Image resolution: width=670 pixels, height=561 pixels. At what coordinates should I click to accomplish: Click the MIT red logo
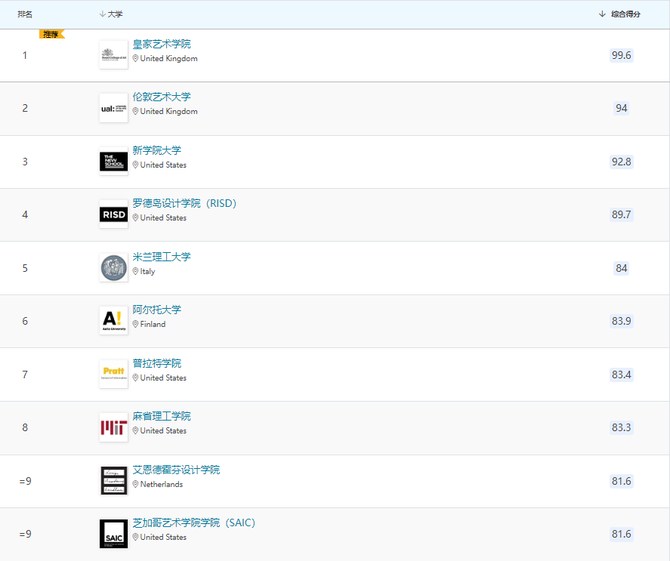click(114, 427)
